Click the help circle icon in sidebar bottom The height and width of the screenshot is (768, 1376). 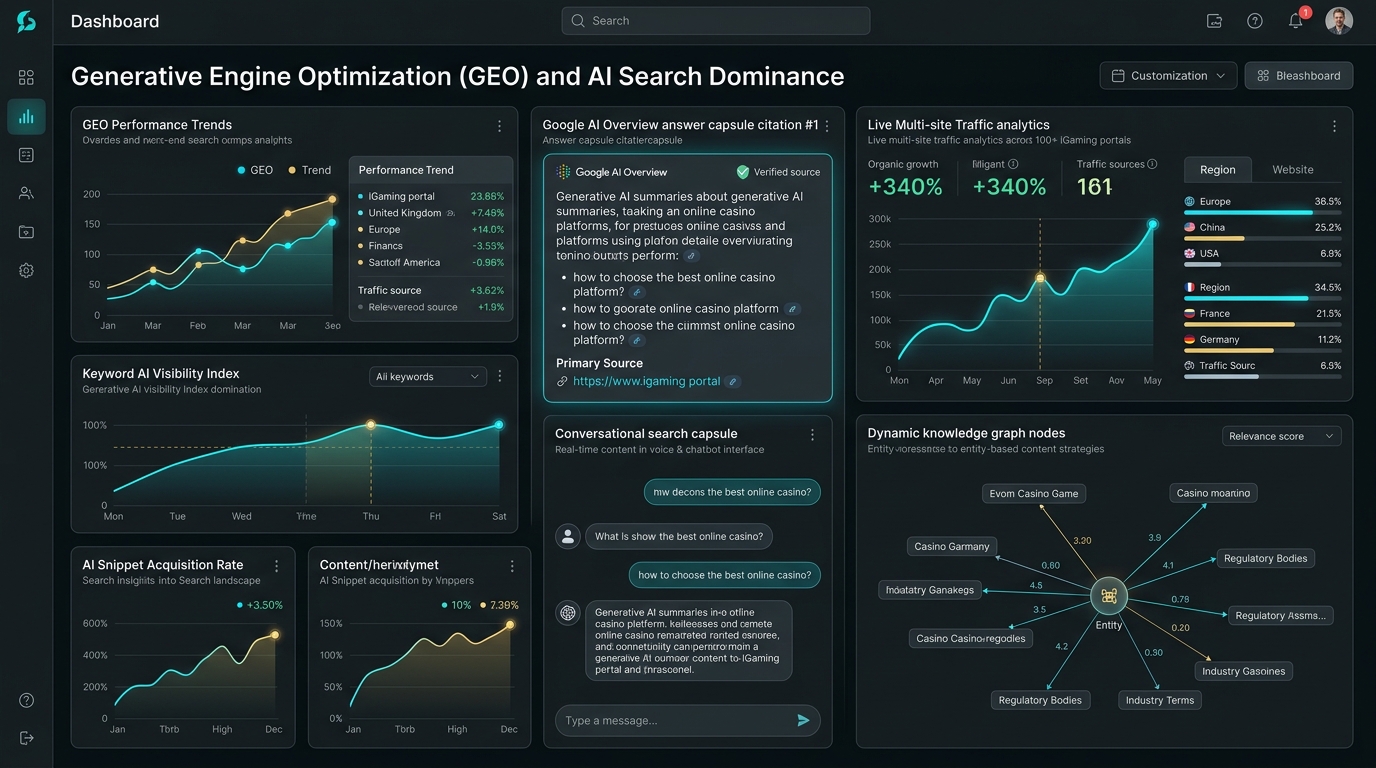[26, 700]
